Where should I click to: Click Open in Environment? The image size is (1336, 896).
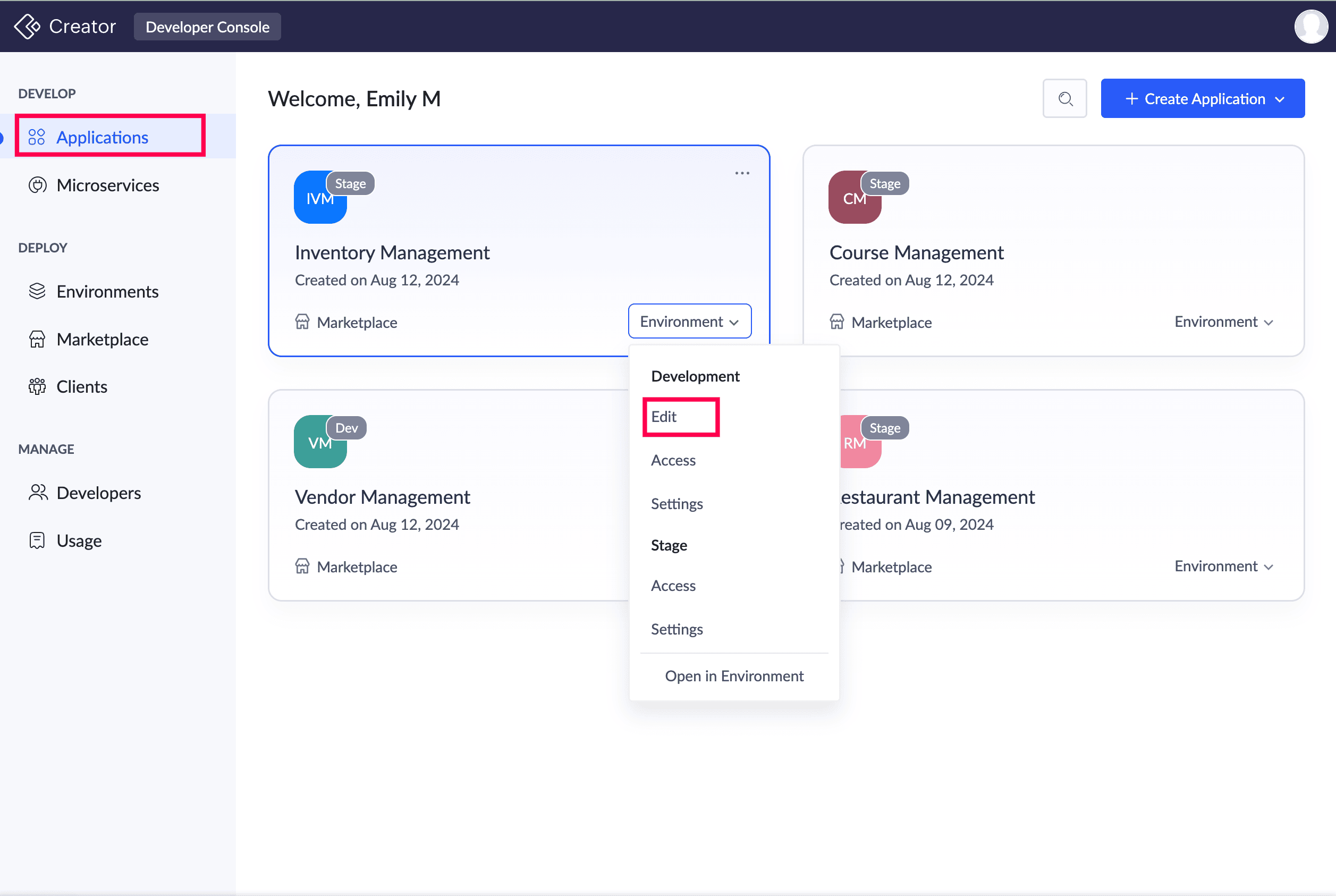(x=734, y=676)
